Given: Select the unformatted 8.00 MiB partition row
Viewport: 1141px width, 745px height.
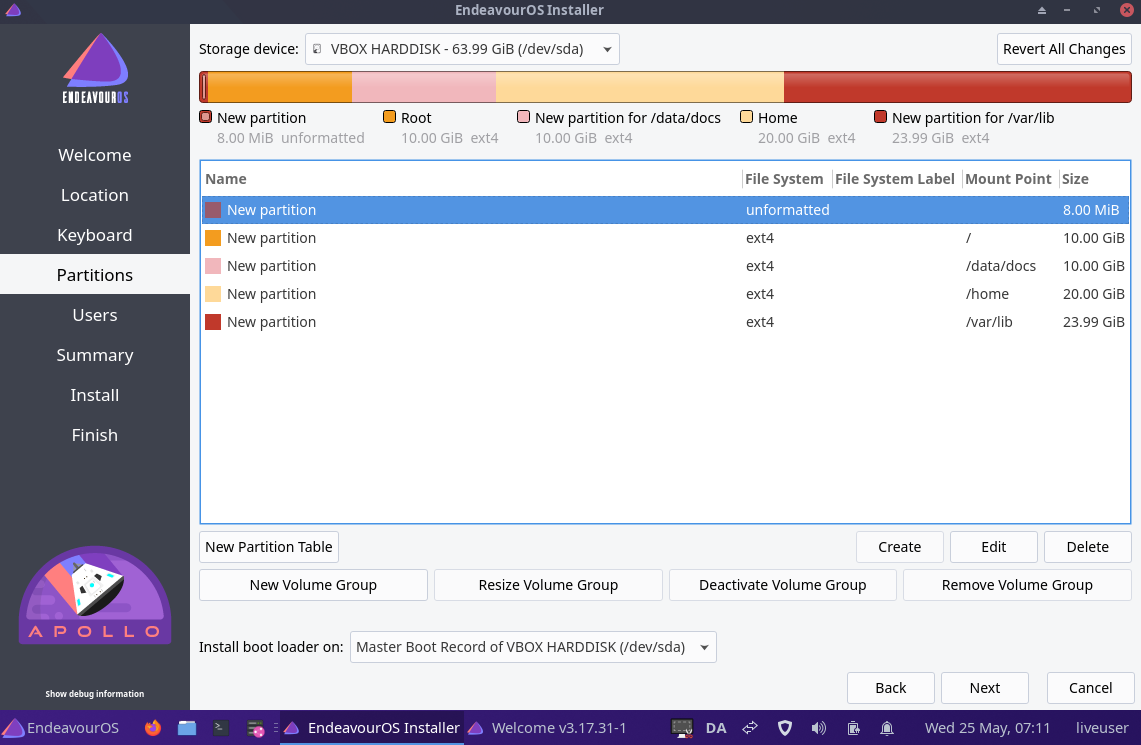Looking at the screenshot, I should 665,210.
